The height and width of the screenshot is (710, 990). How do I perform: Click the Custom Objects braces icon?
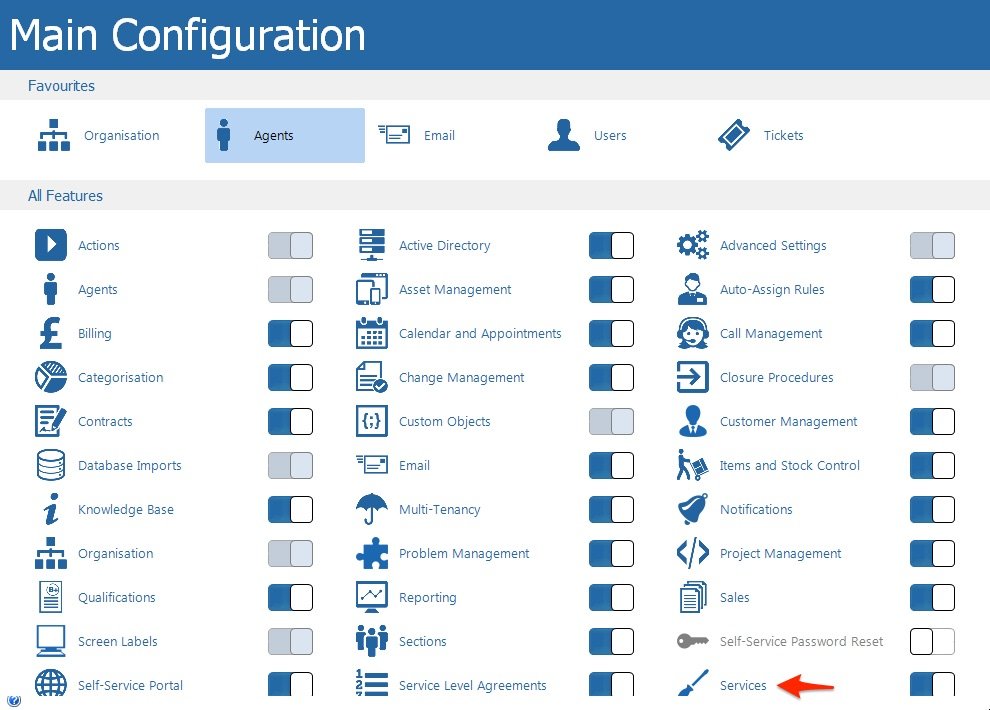pyautogui.click(x=371, y=422)
